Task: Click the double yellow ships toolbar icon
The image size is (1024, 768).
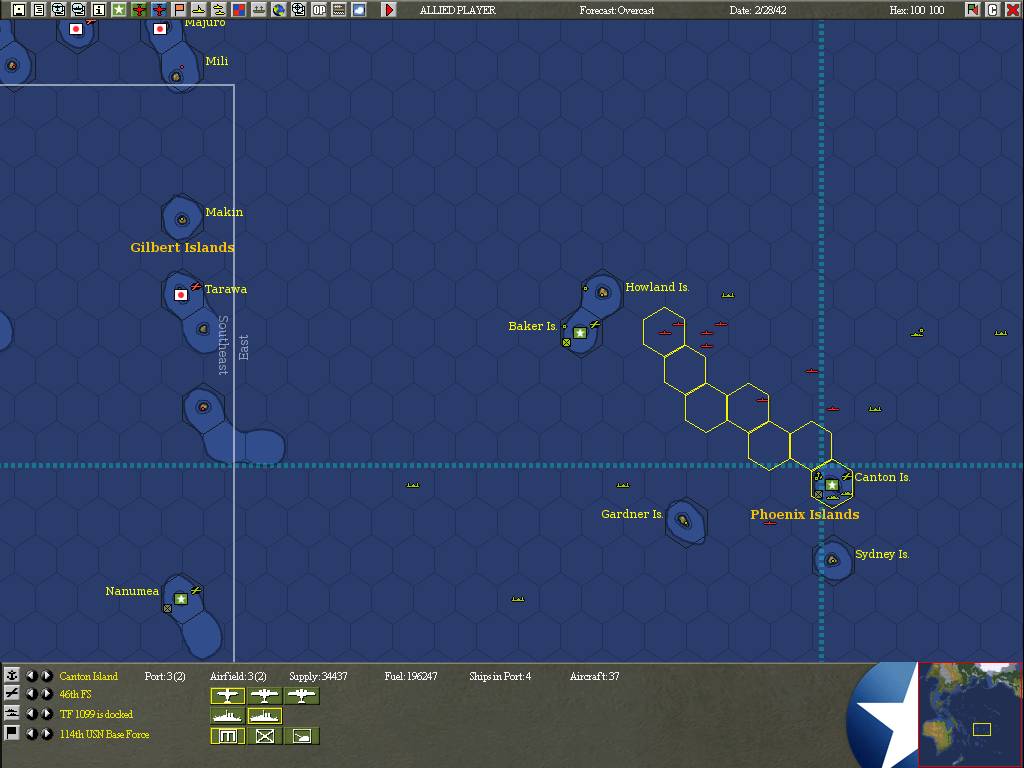Action: [x=219, y=9]
